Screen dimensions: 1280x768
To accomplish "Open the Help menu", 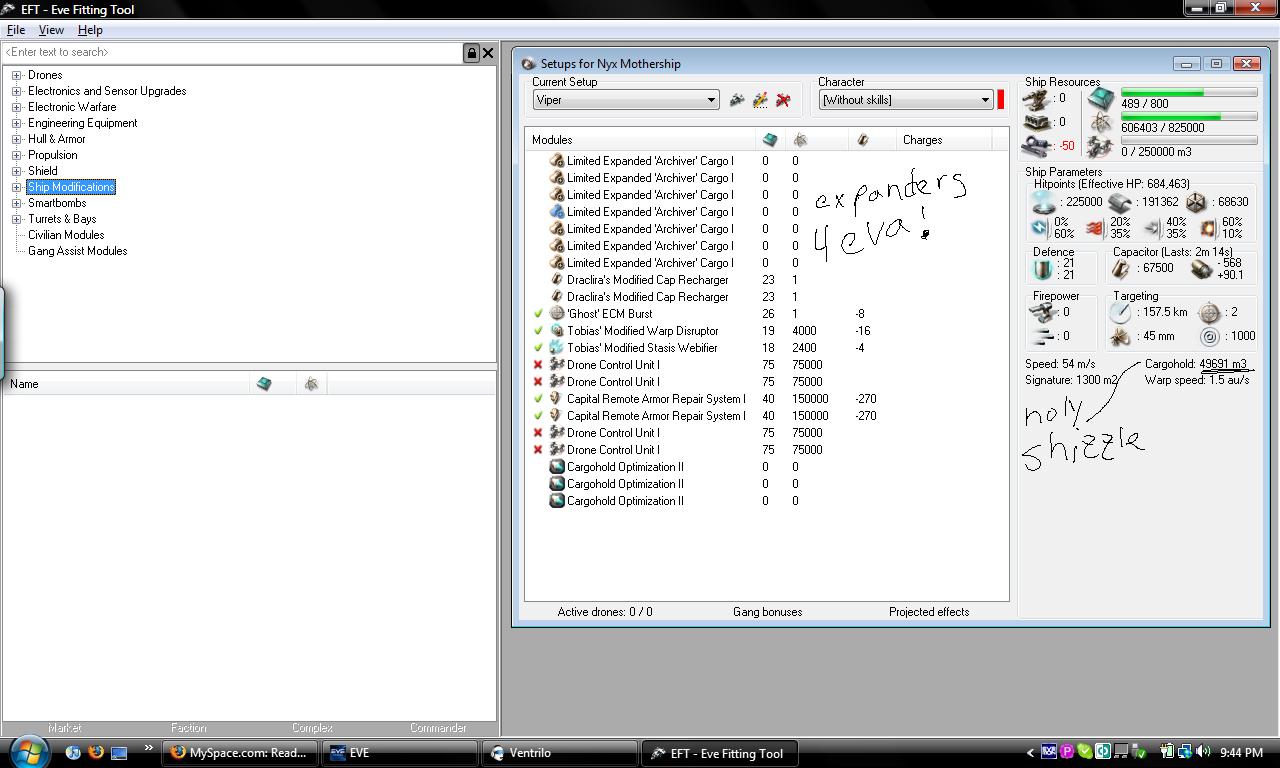I will click(x=90, y=30).
